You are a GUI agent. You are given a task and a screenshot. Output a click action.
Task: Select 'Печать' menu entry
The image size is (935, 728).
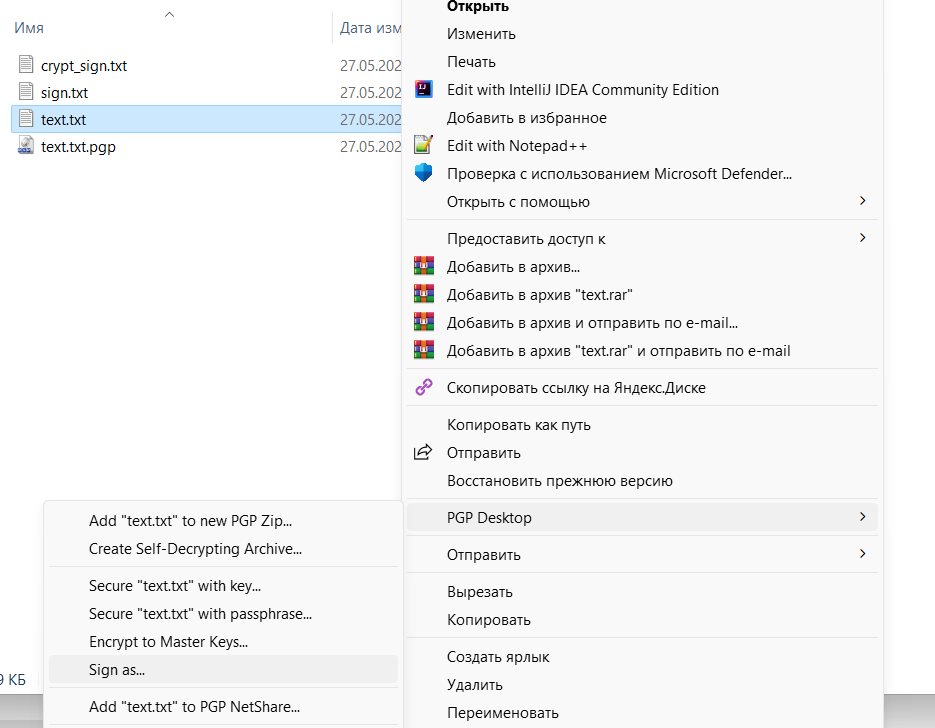click(642, 62)
